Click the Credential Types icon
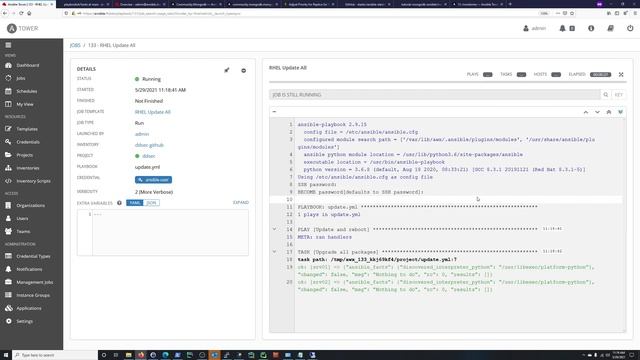This screenshot has width=640, height=360. [8, 256]
